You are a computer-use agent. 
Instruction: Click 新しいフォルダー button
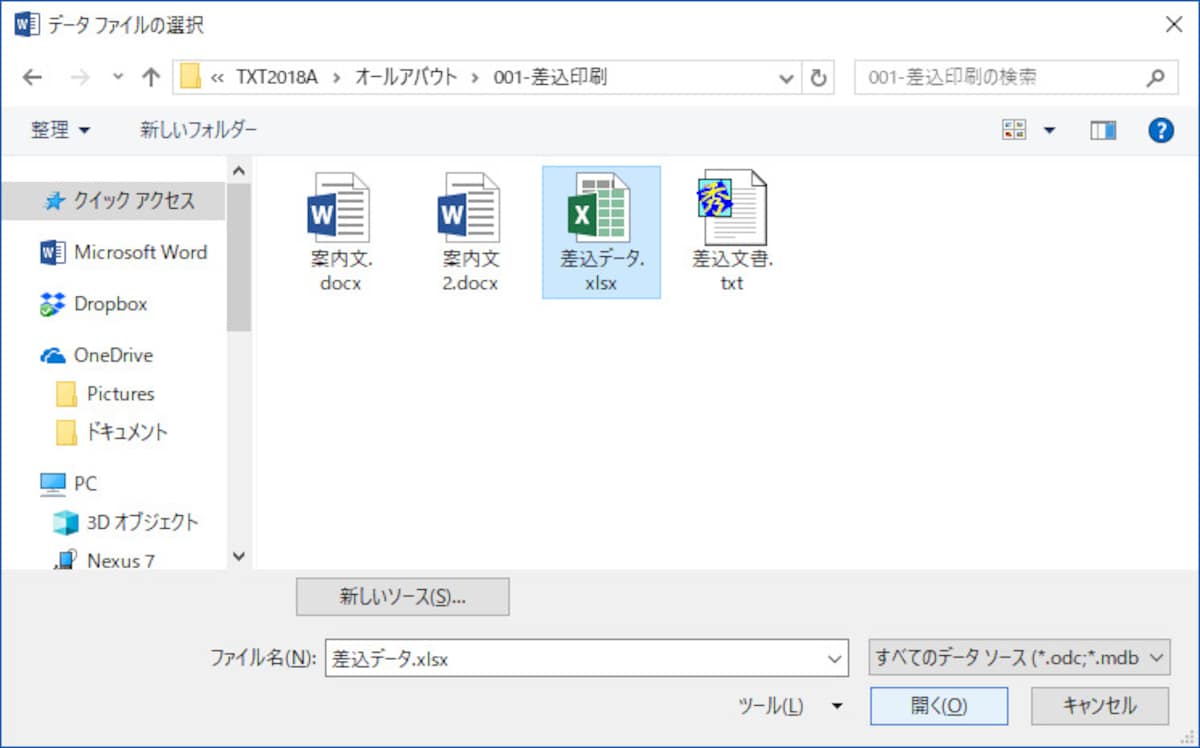tap(198, 130)
